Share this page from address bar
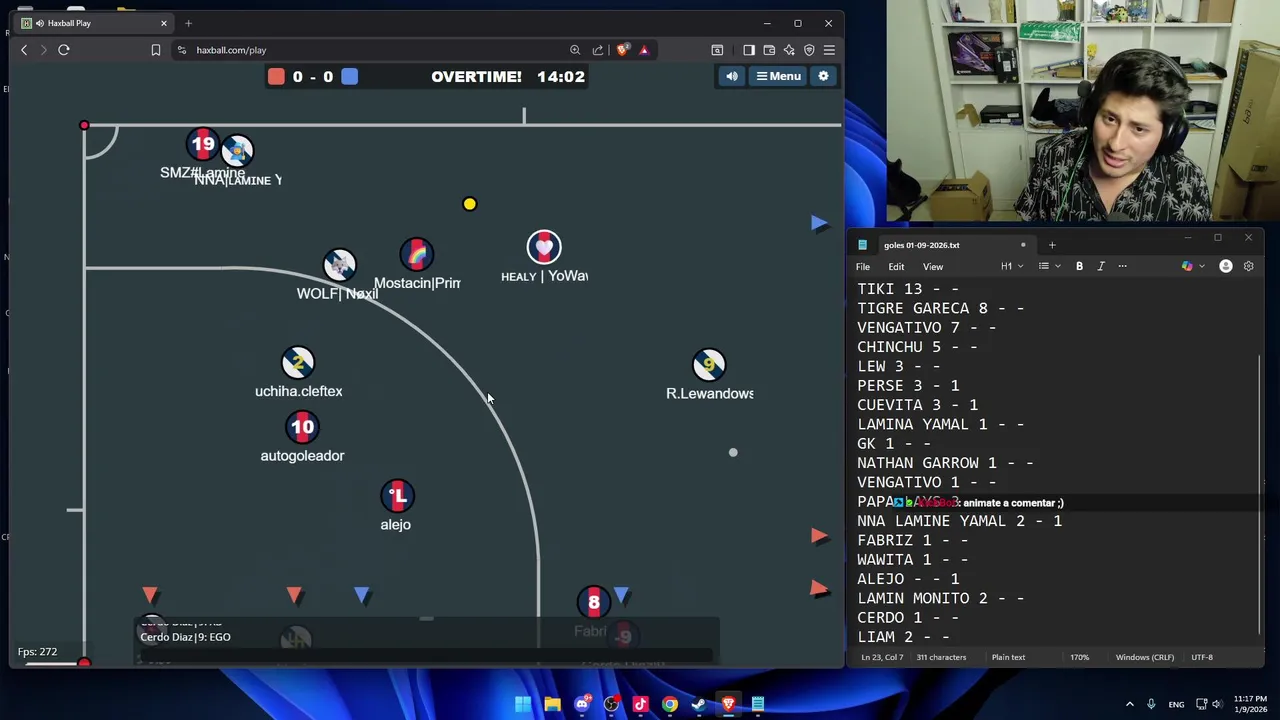Screen dimensions: 1280x720 [598, 50]
